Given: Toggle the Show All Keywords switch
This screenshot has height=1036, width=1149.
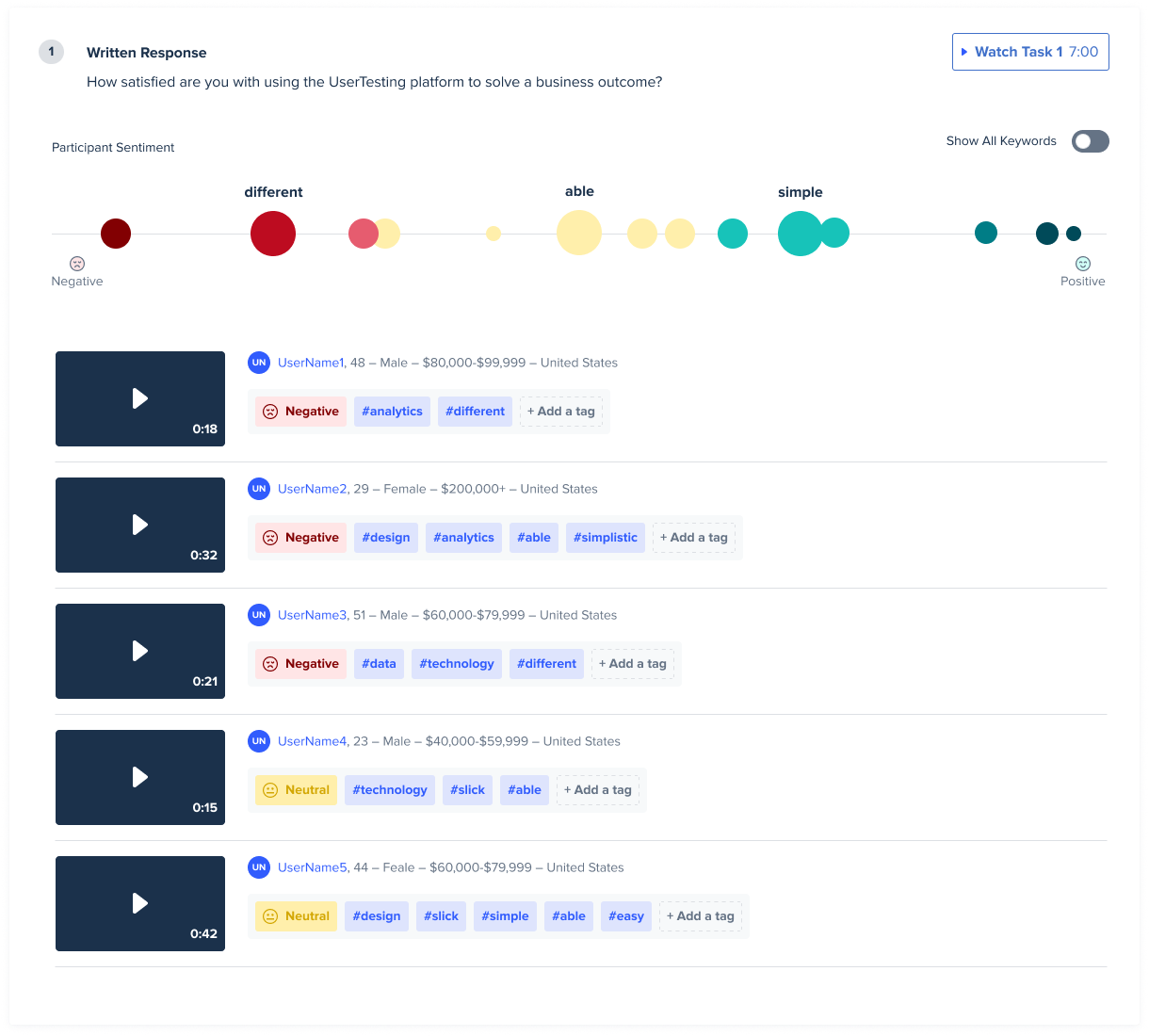Looking at the screenshot, I should (1091, 141).
